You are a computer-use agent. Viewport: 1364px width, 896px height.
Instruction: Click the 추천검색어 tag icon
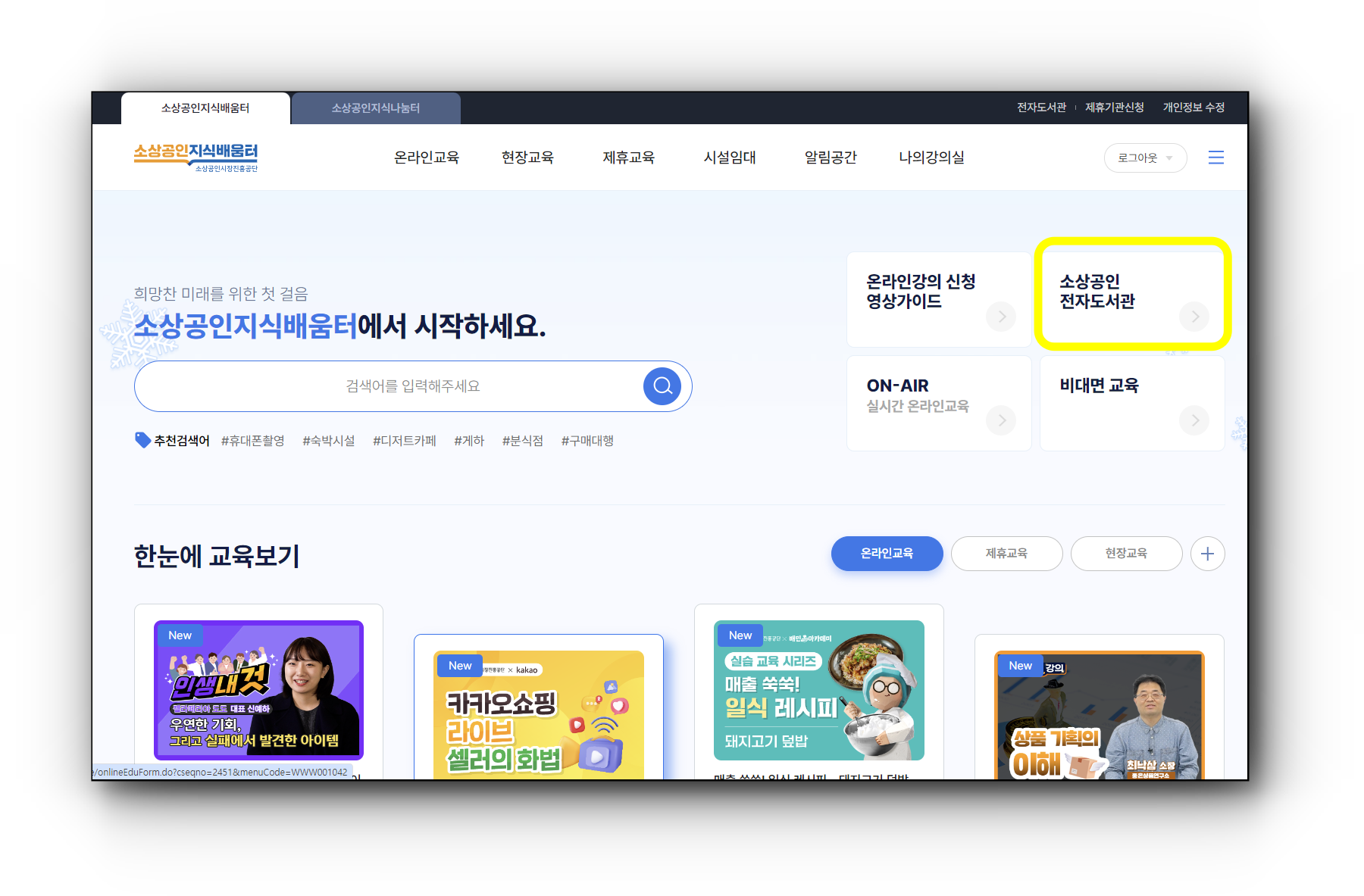click(142, 440)
